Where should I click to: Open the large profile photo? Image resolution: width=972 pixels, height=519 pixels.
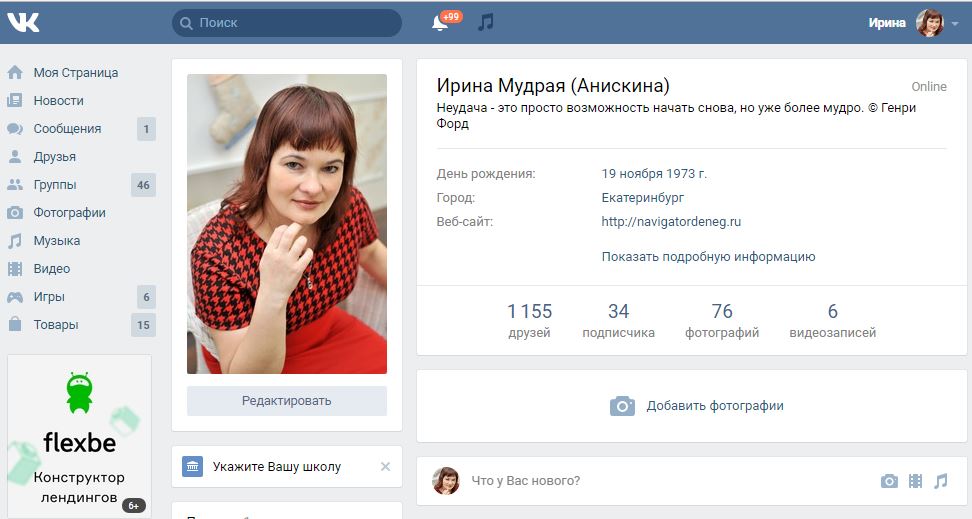pyautogui.click(x=287, y=224)
